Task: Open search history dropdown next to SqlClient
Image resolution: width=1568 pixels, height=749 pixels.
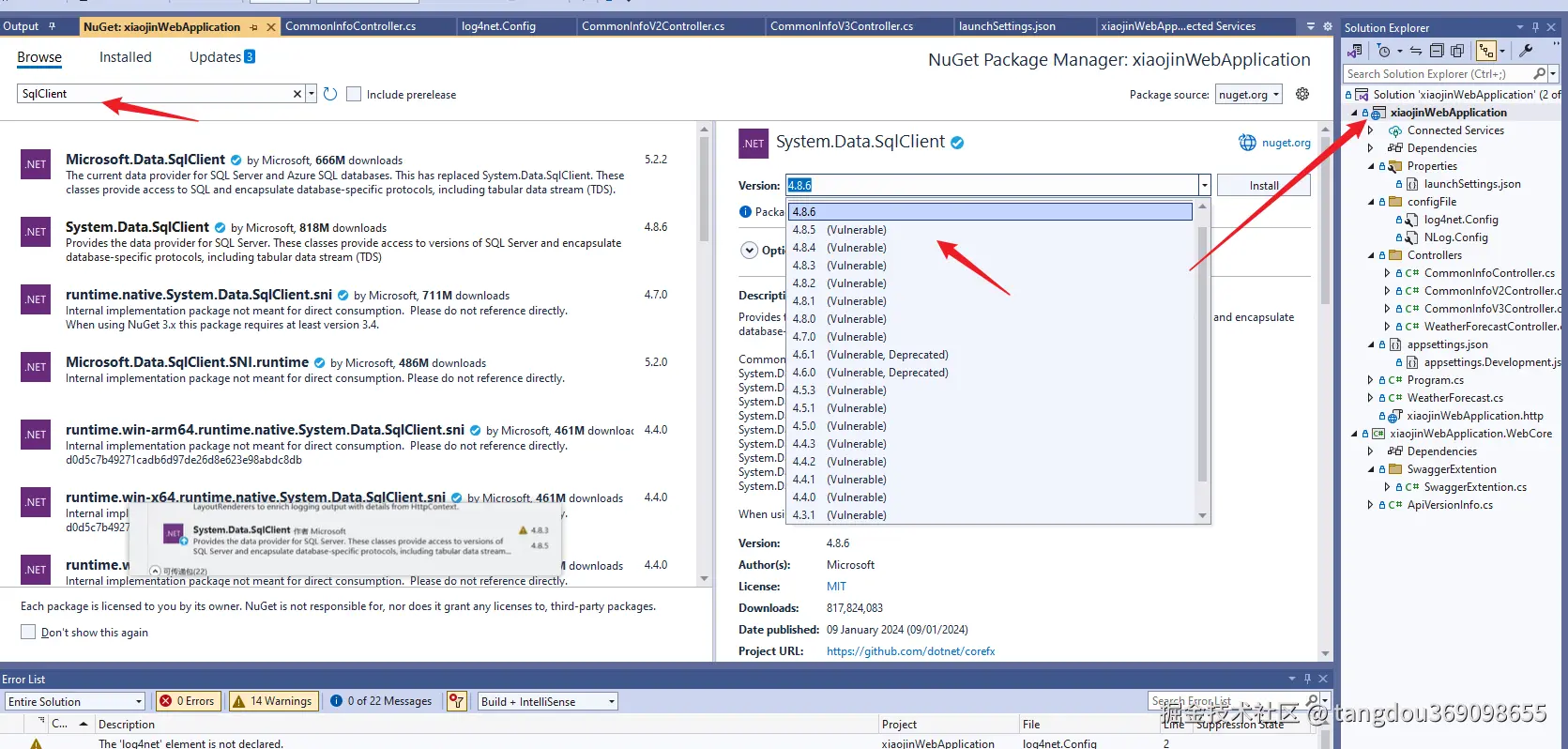Action: 312,94
